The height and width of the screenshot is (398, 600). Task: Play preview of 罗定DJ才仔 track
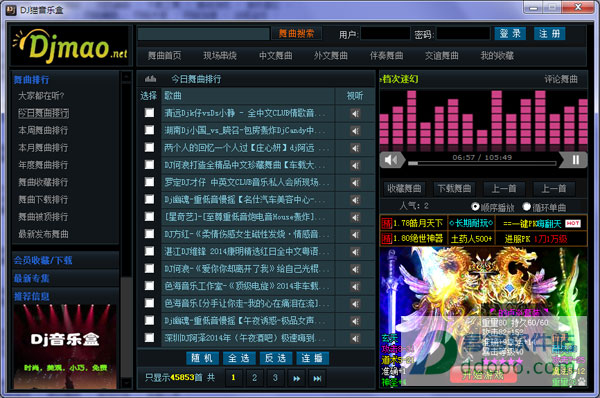point(355,183)
